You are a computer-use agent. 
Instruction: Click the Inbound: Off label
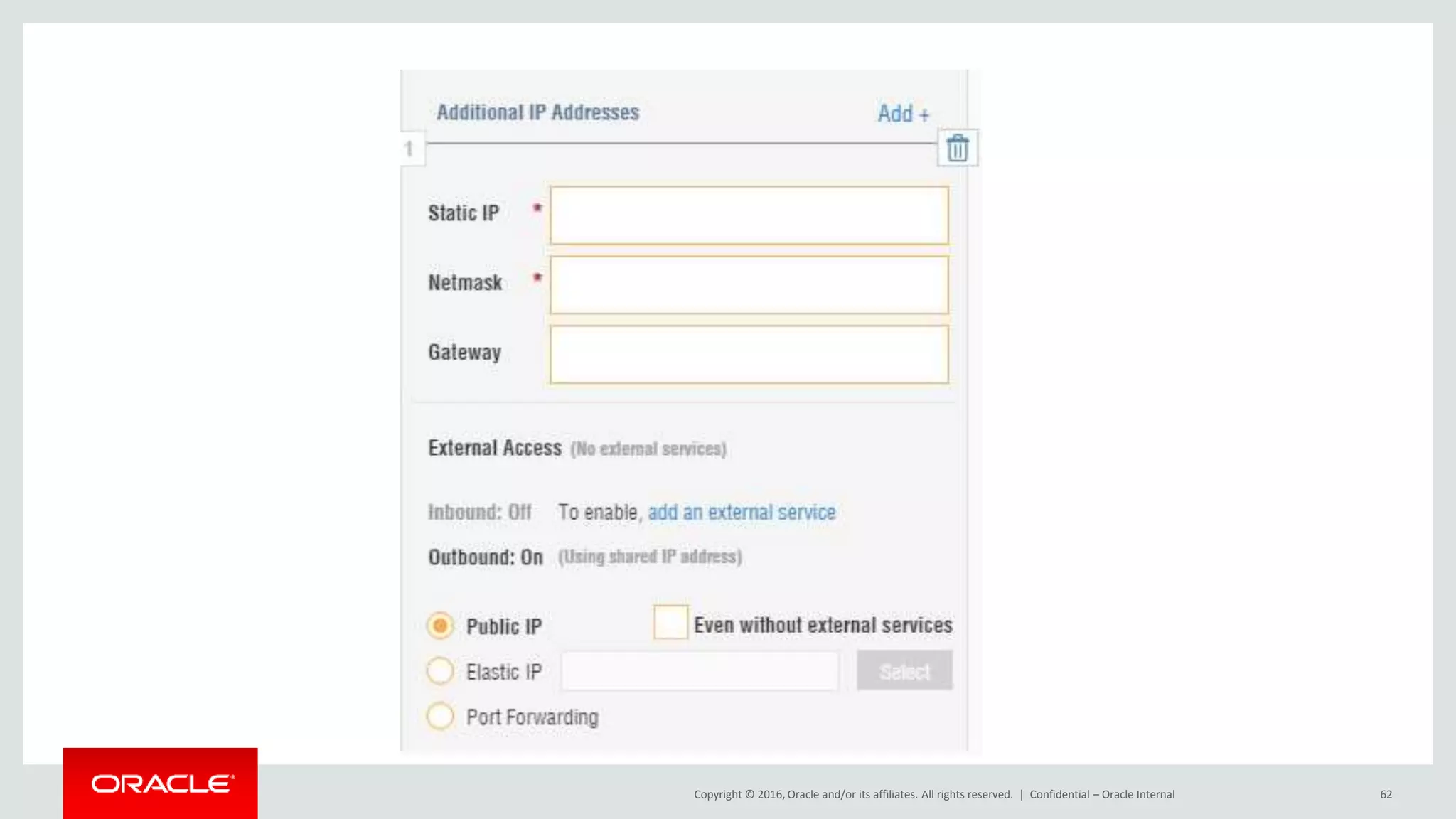tap(480, 512)
